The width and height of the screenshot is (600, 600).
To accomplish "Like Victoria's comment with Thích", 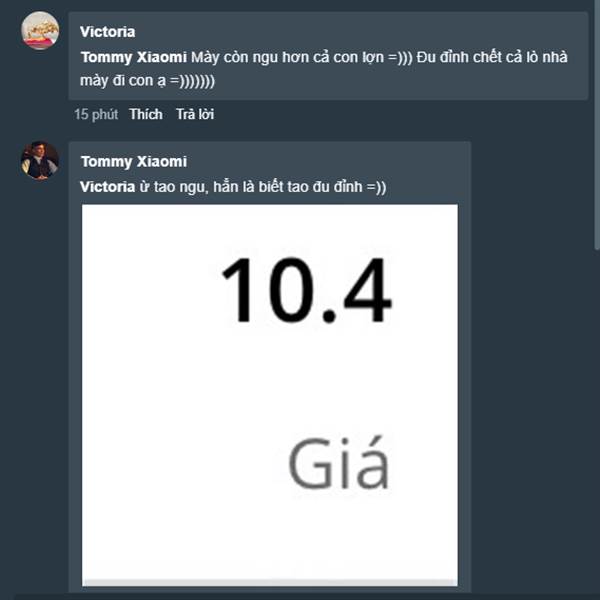I will tap(146, 114).
